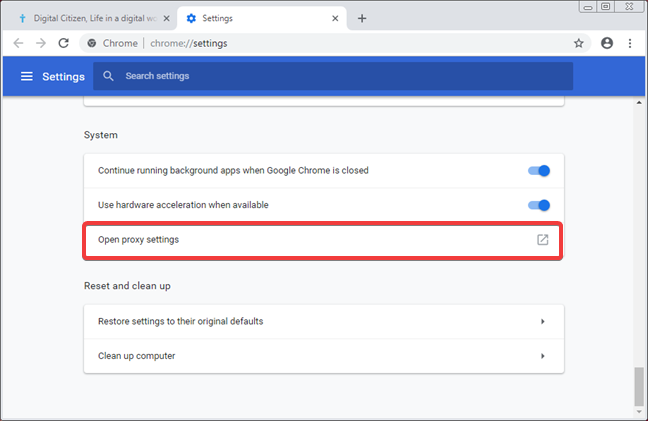Viewport: 648px width, 421px height.
Task: Close the Digital Citizen tab
Action: click(166, 18)
